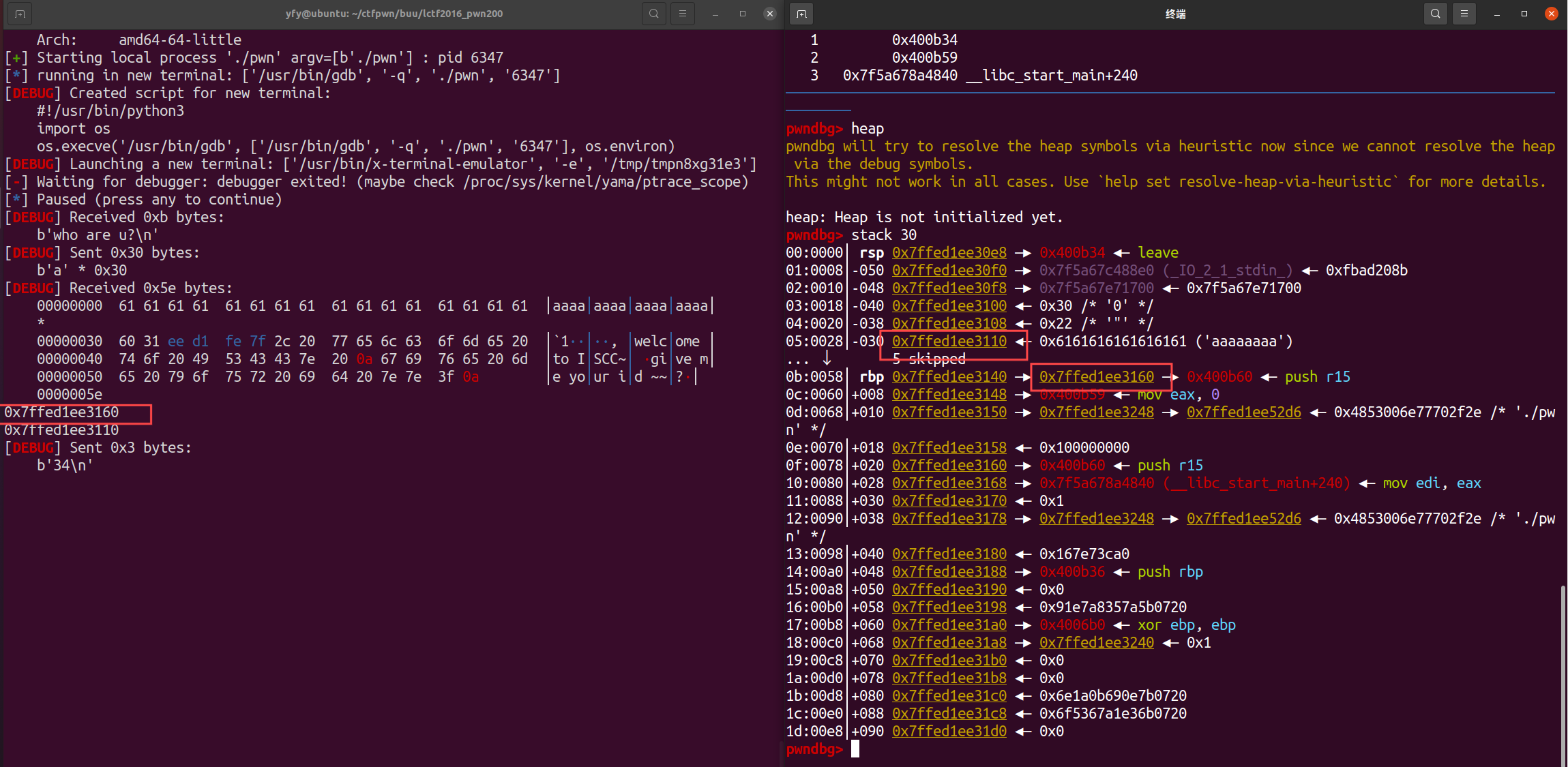Click stack address 0x7ffed1ee3168
1568x767 pixels.
pyautogui.click(x=949, y=483)
